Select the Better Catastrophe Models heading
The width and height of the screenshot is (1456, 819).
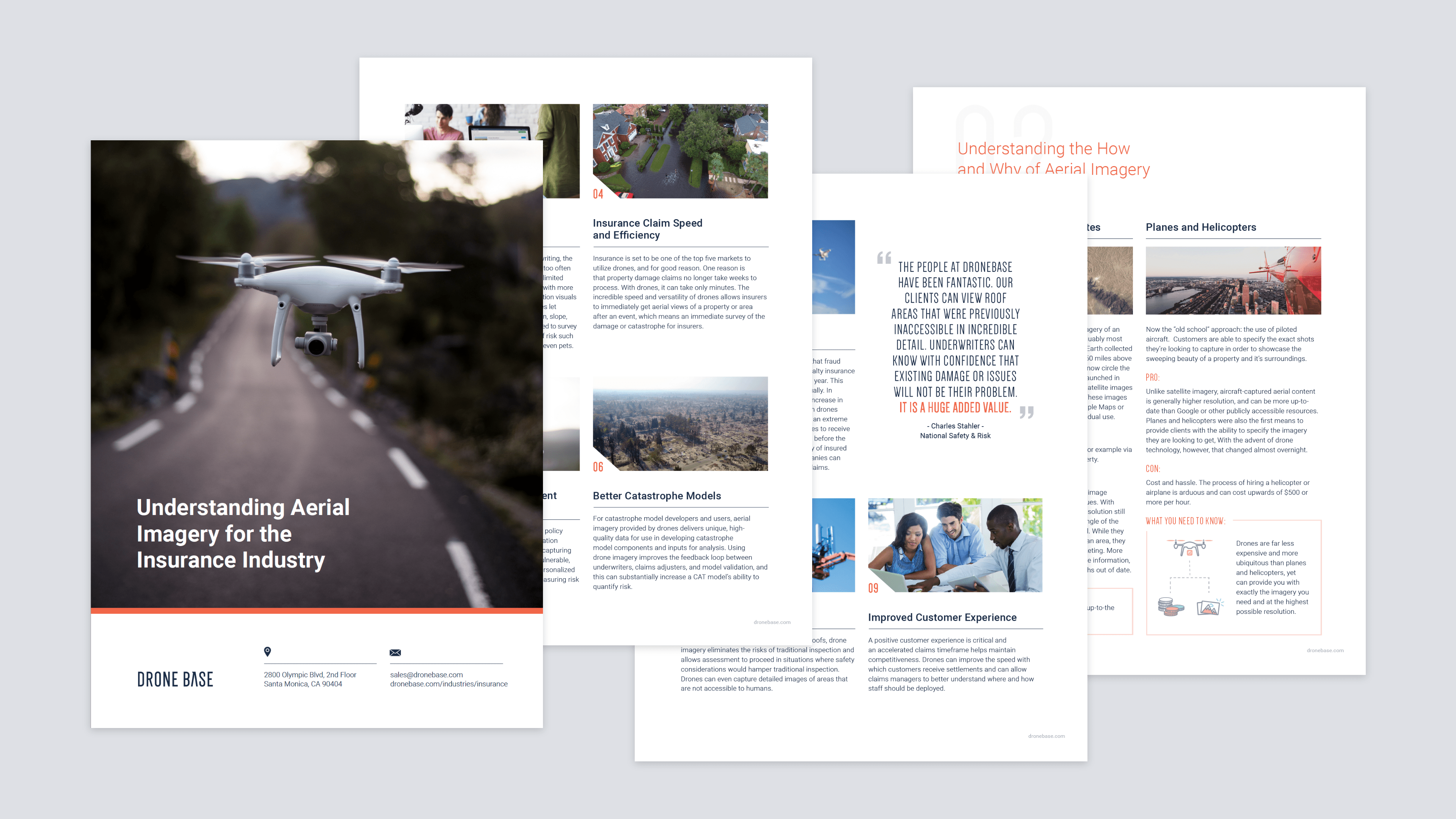[656, 496]
